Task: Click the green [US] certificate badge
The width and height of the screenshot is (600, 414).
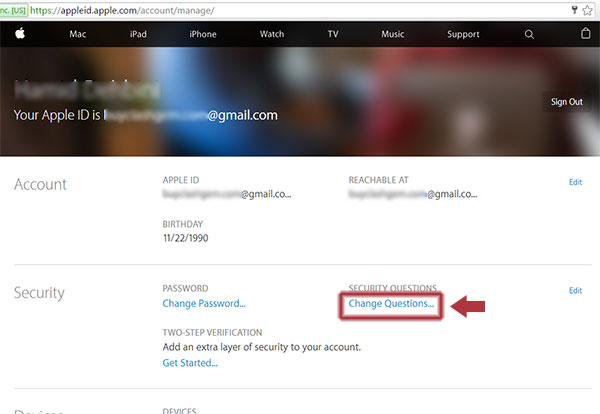Action: (x=14, y=10)
